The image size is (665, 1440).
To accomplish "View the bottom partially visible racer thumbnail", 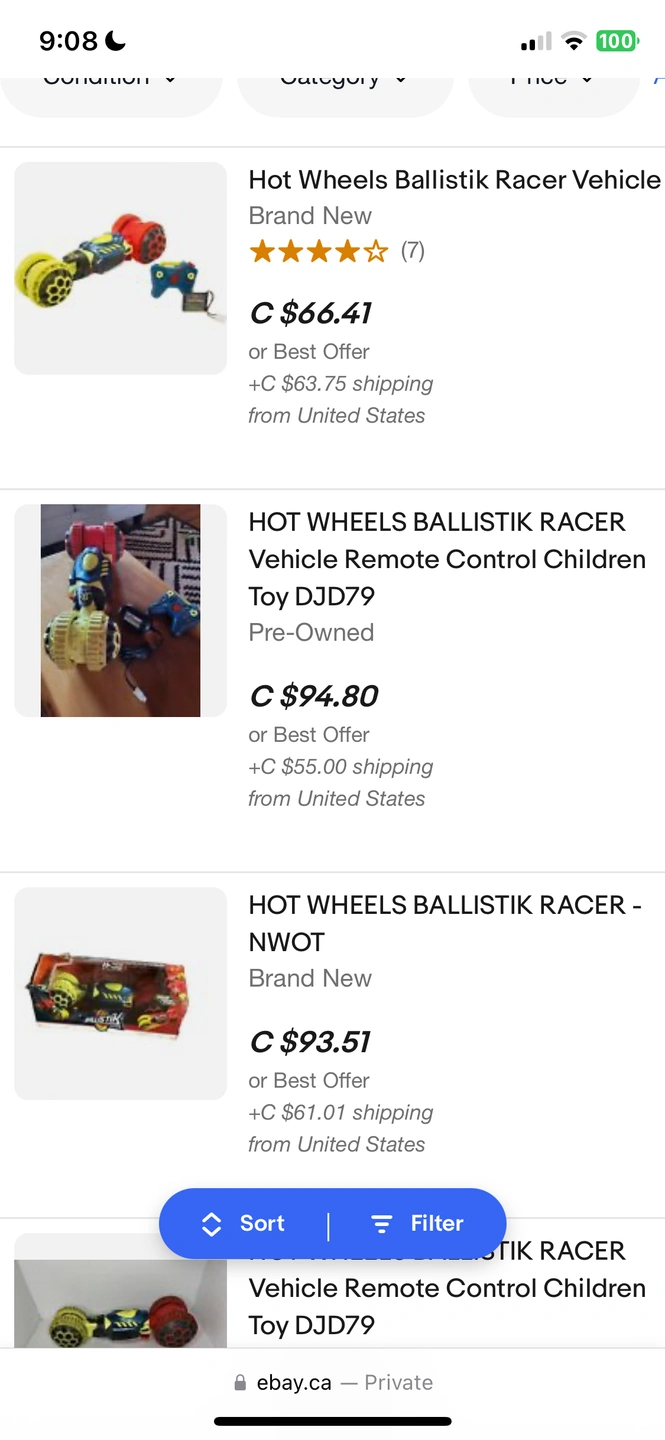I will click(x=121, y=1300).
